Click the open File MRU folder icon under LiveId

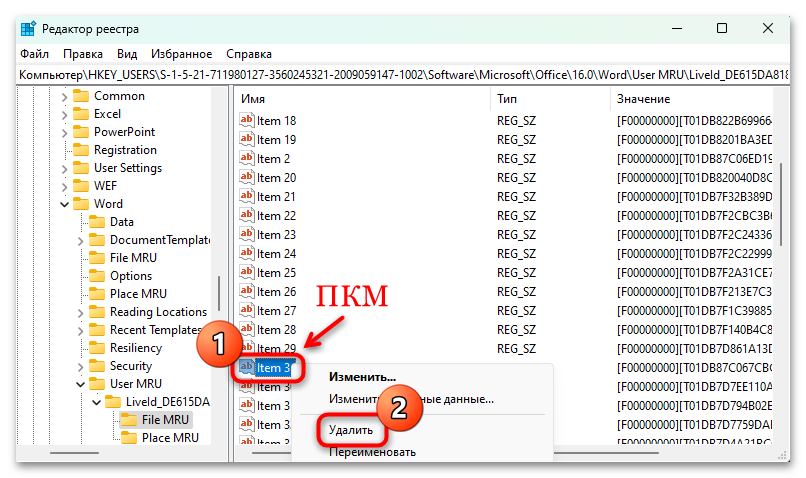tap(129, 419)
